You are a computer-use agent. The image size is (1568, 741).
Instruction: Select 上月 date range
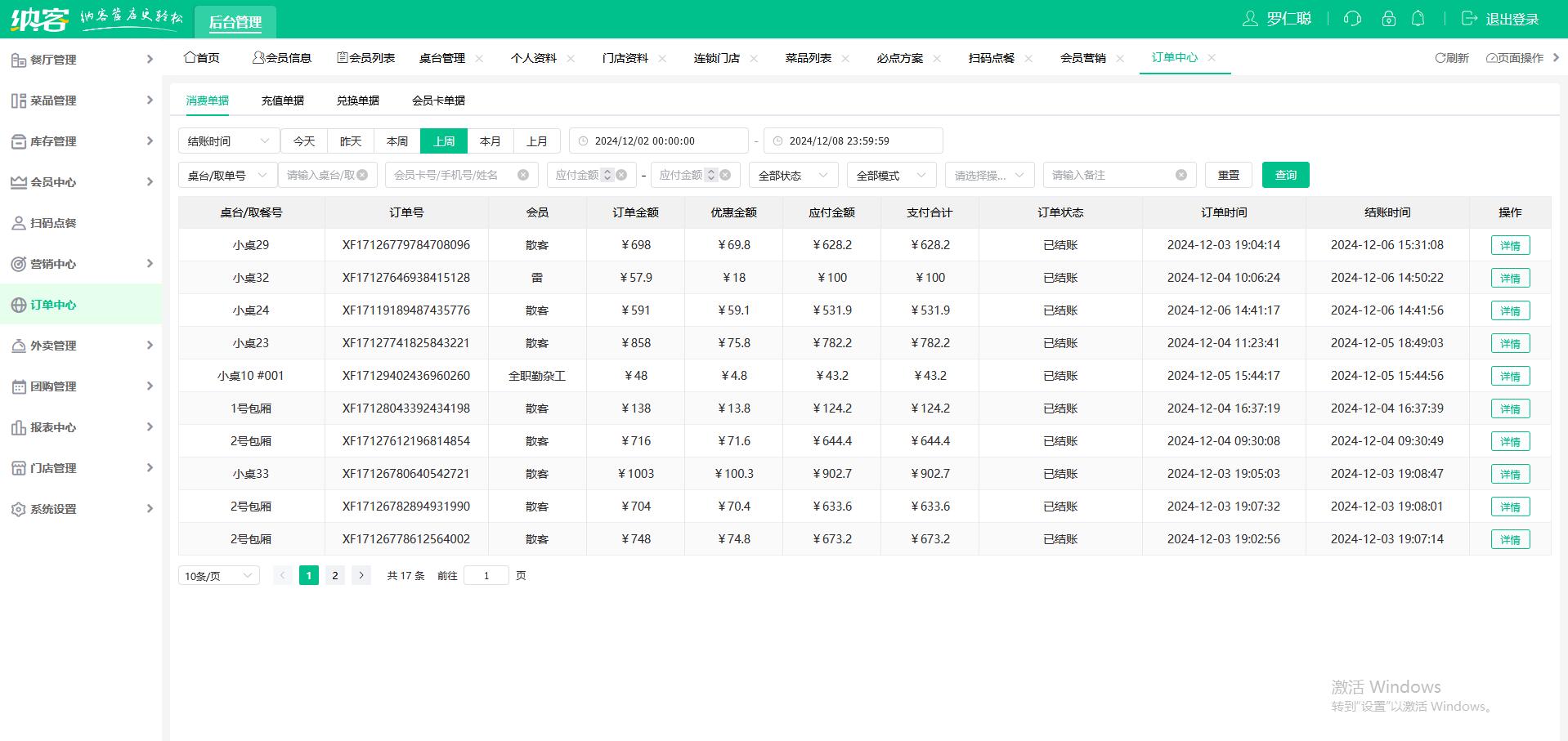[537, 141]
